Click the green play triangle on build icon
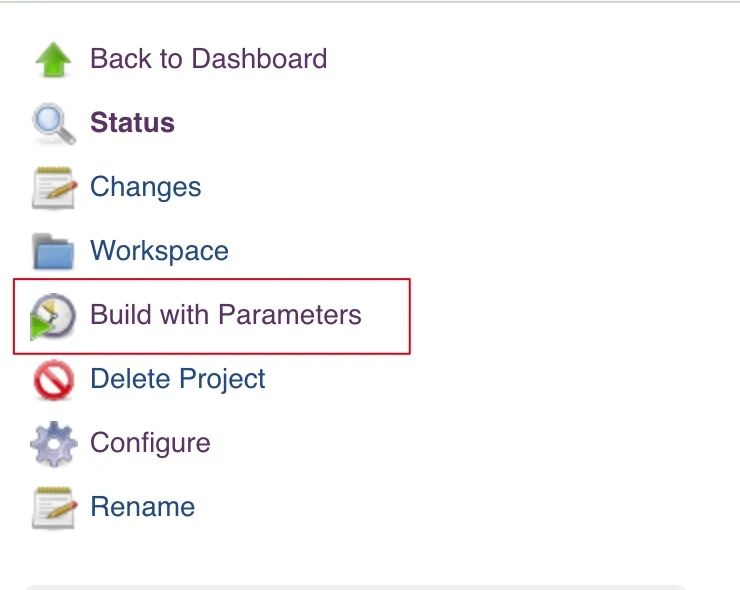The height and width of the screenshot is (590, 740). pyautogui.click(x=40, y=328)
